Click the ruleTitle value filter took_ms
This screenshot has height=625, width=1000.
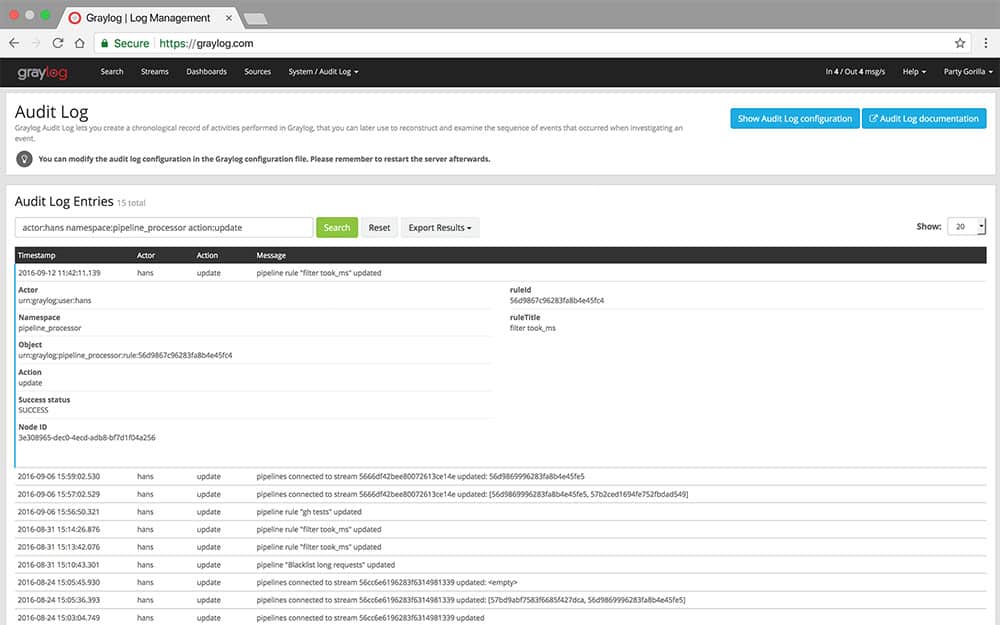(533, 328)
